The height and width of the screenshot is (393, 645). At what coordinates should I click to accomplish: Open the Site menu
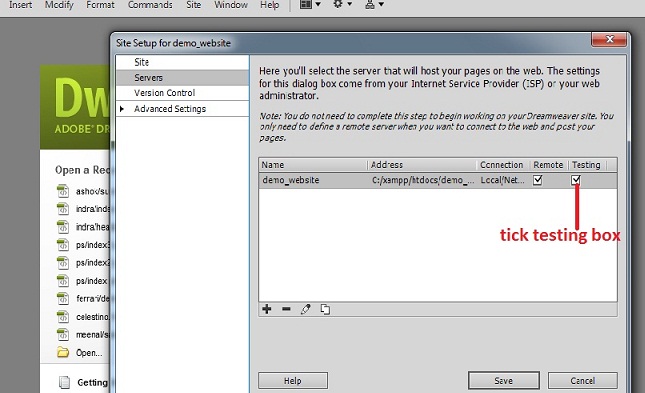coord(193,5)
